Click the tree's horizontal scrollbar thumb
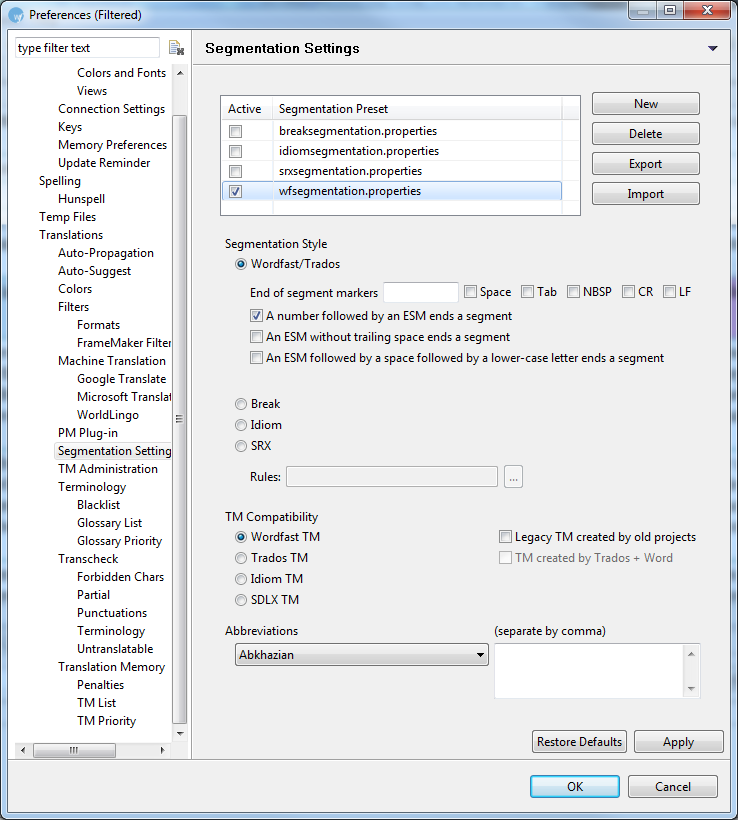The height and width of the screenshot is (820, 738). point(73,750)
